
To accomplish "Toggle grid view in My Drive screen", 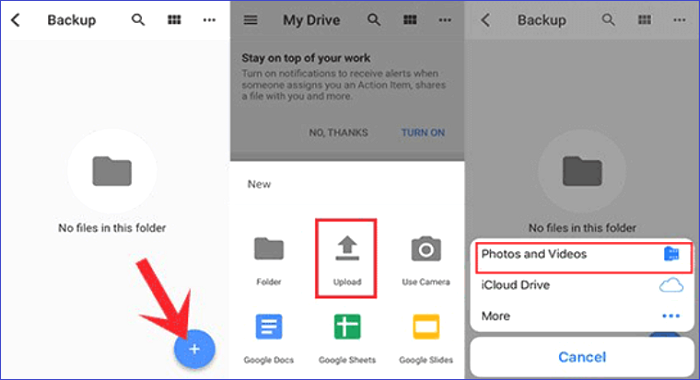I will (x=410, y=20).
